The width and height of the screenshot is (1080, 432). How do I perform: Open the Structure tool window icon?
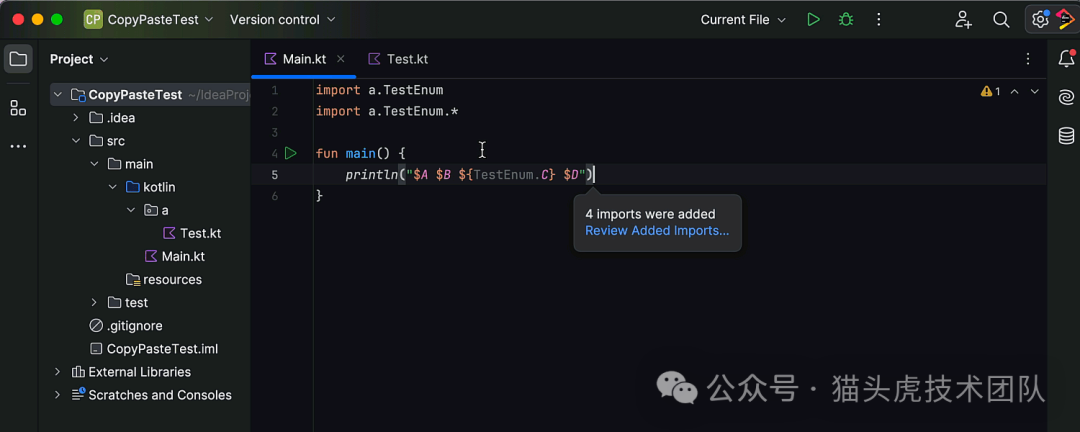(x=18, y=108)
